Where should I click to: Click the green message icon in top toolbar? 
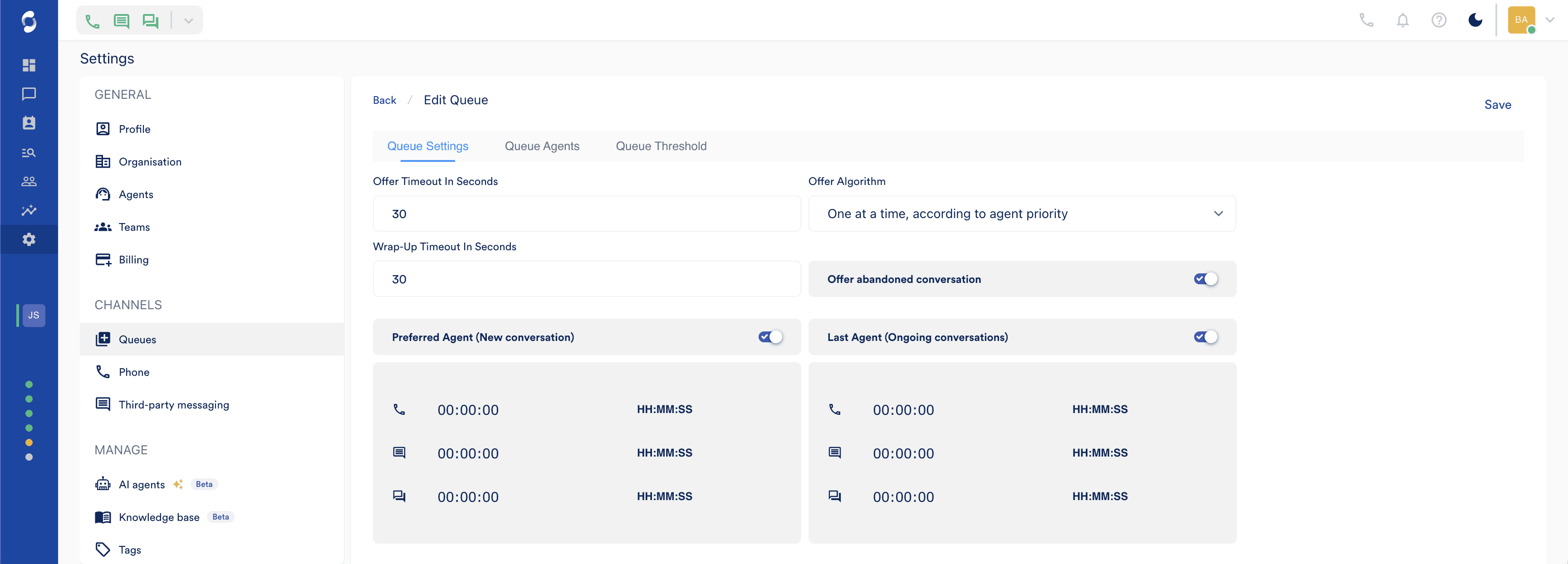[121, 21]
